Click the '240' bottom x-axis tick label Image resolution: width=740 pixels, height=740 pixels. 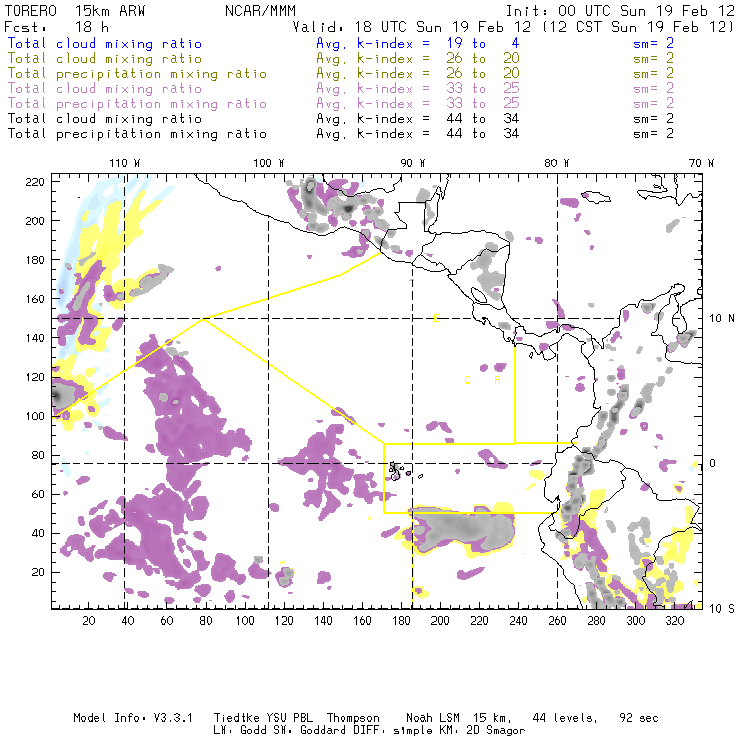point(518,621)
